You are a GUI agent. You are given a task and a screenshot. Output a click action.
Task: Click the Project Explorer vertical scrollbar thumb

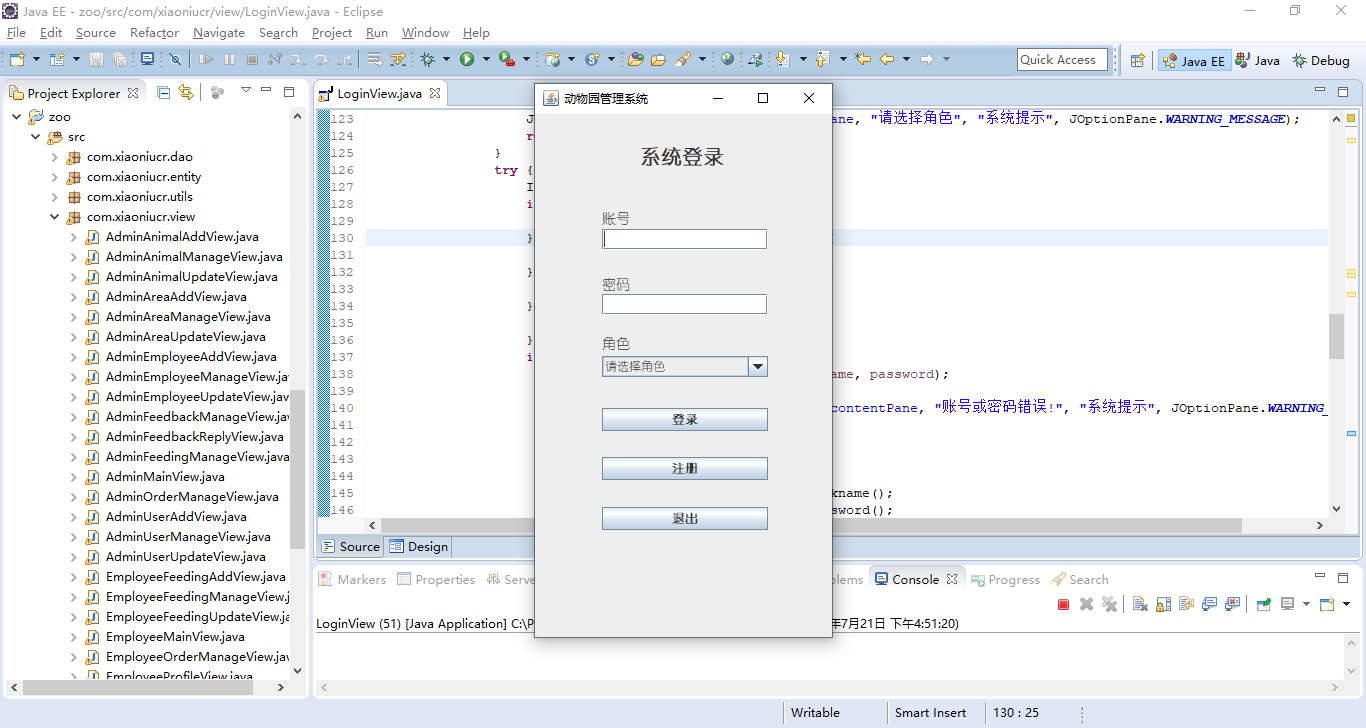click(x=298, y=469)
